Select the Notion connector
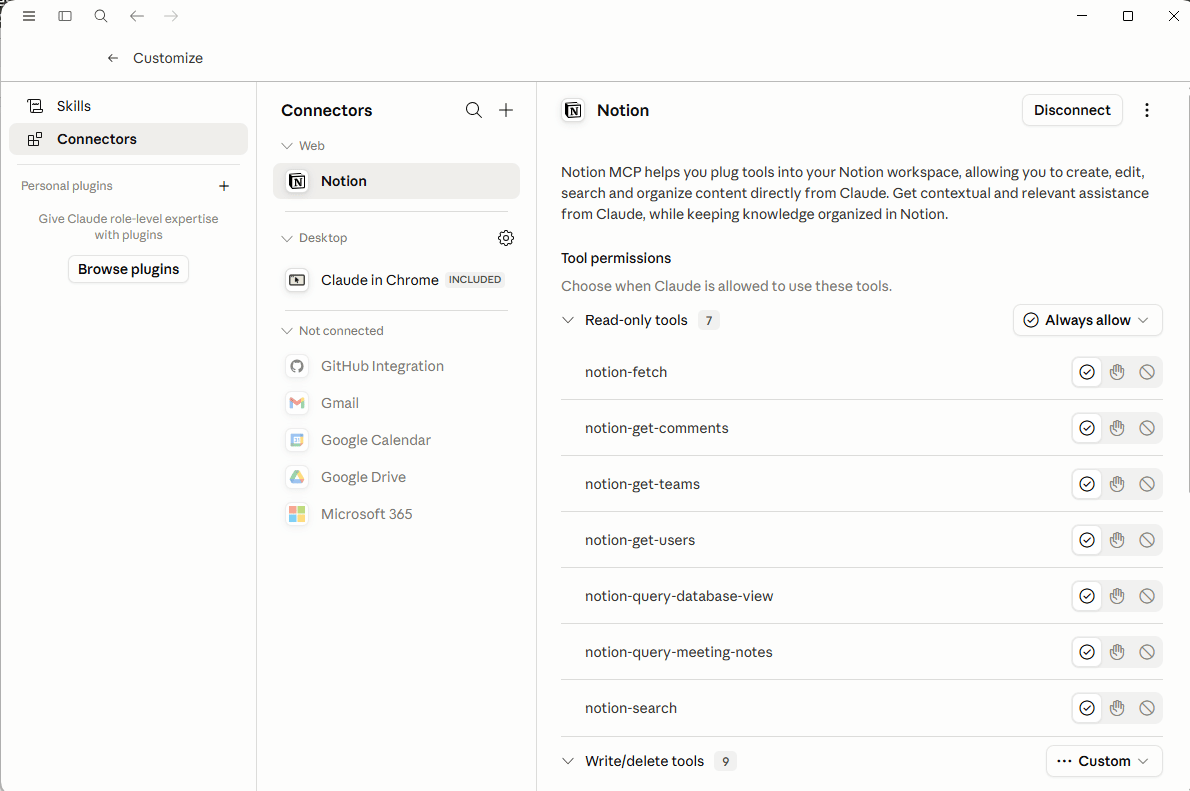 coord(396,181)
